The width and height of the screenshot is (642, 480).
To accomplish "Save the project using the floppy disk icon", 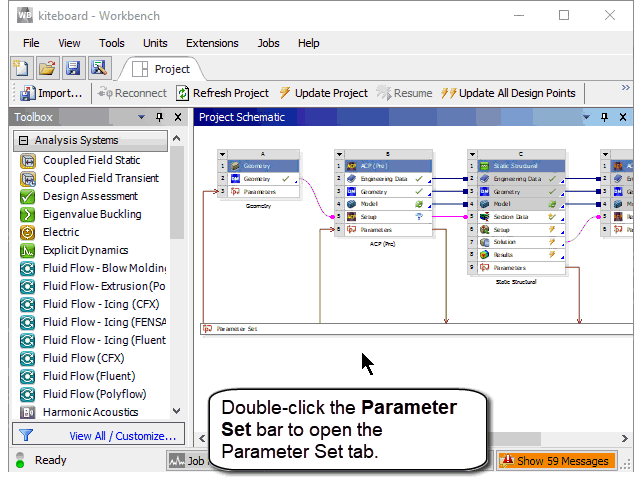I will [73, 68].
